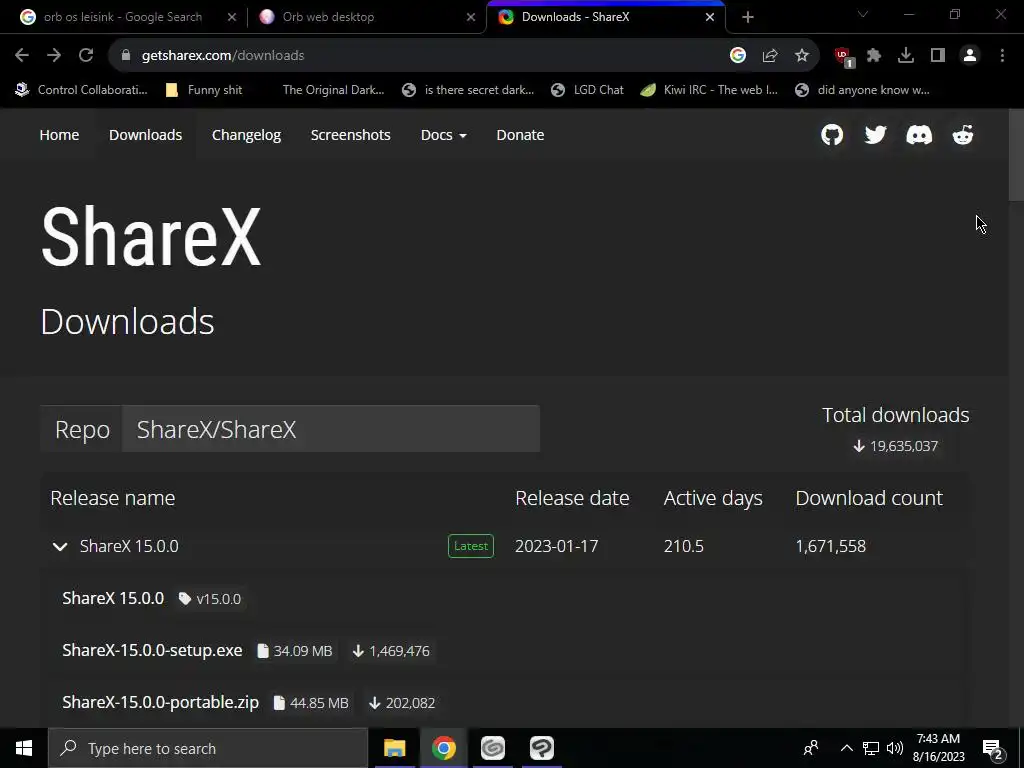
Task: Open Windows Start menu
Action: [x=24, y=748]
